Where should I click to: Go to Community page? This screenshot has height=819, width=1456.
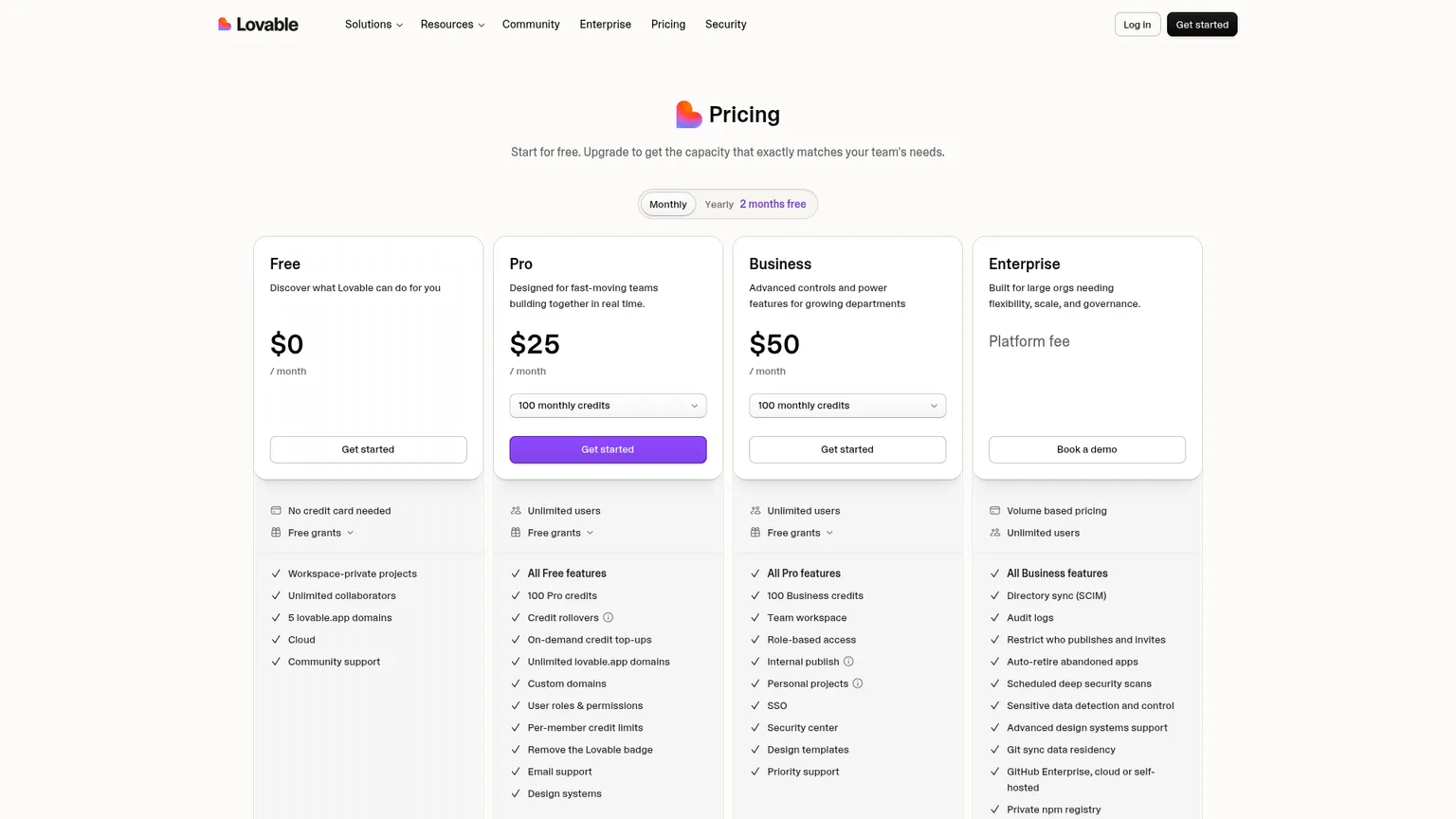(531, 25)
